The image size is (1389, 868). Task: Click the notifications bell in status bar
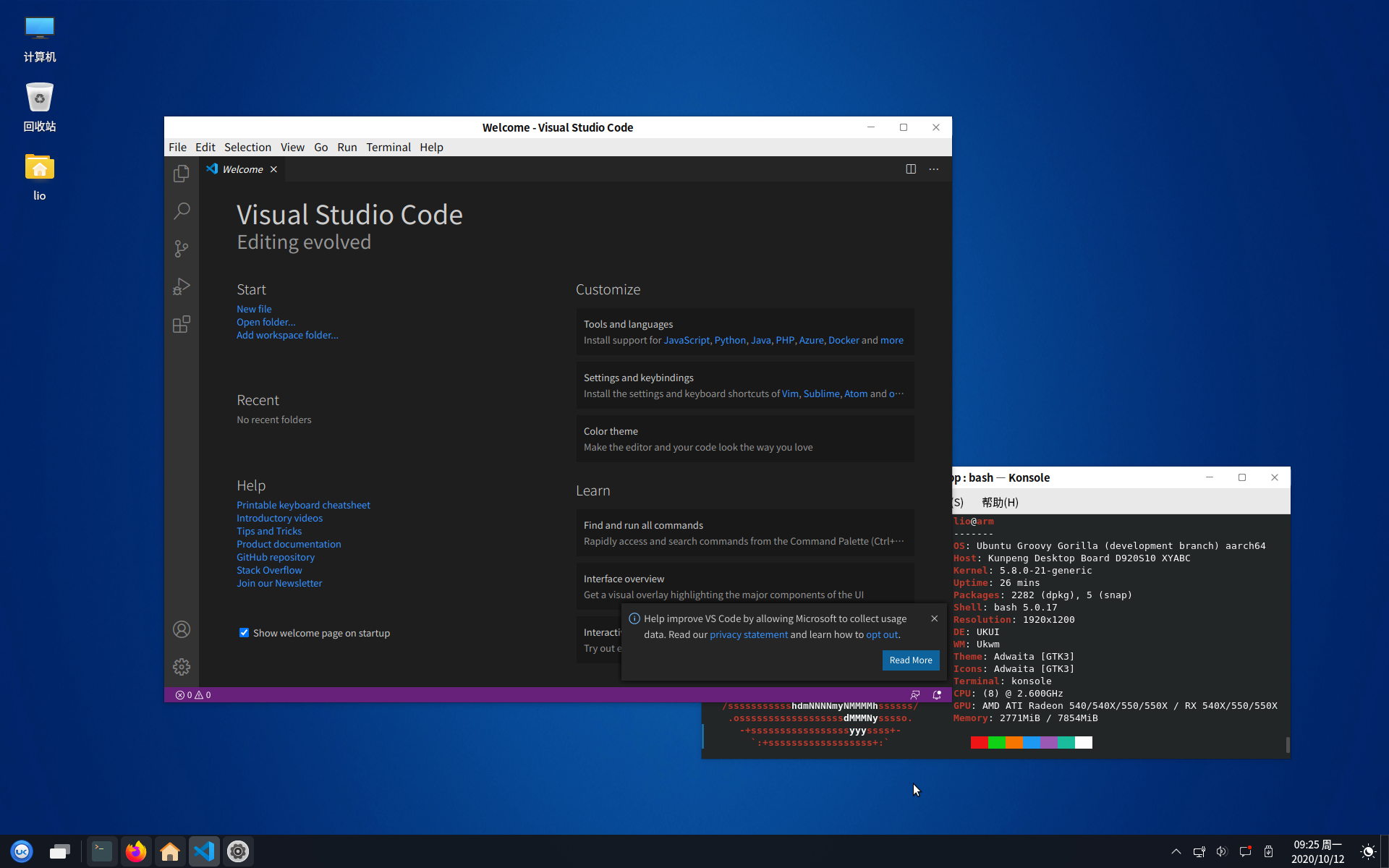[x=937, y=695]
